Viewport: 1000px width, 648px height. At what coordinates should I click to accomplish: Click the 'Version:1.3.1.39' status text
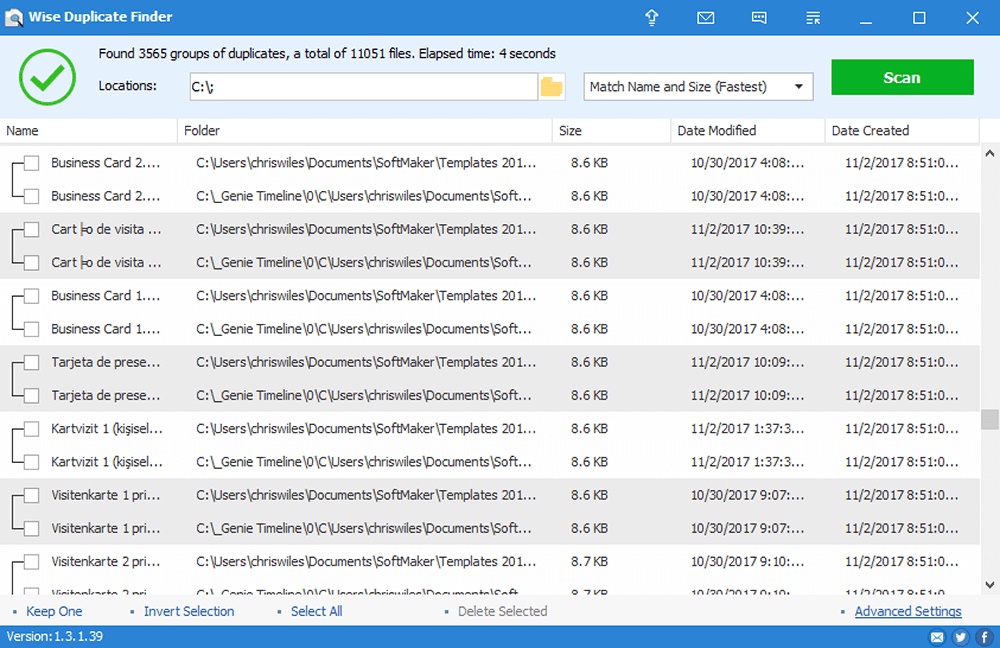tap(55, 637)
